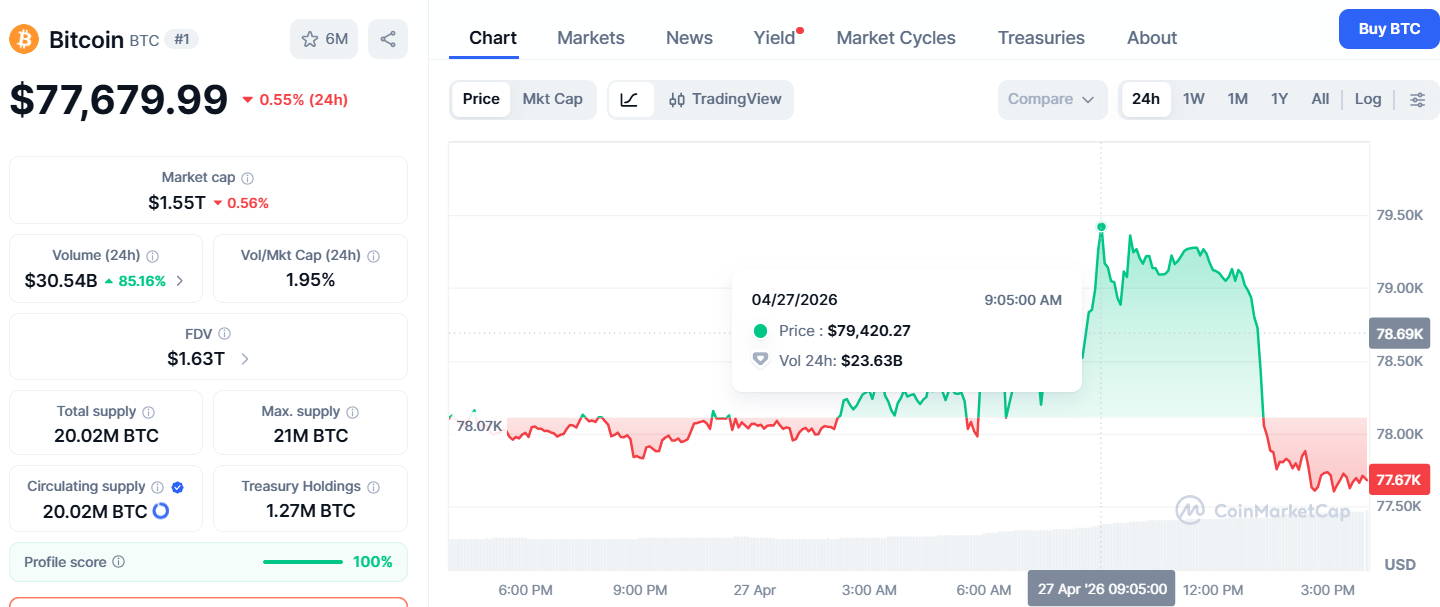Image resolution: width=1440 pixels, height=607 pixels.
Task: Toggle chart to Price view
Action: 481,99
